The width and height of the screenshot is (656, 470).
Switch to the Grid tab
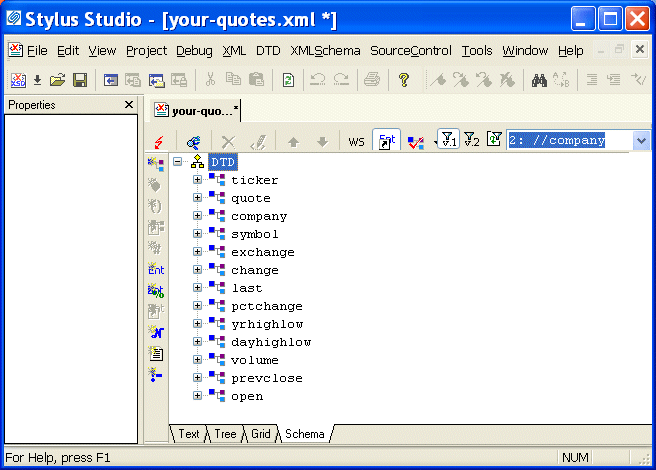click(260, 434)
